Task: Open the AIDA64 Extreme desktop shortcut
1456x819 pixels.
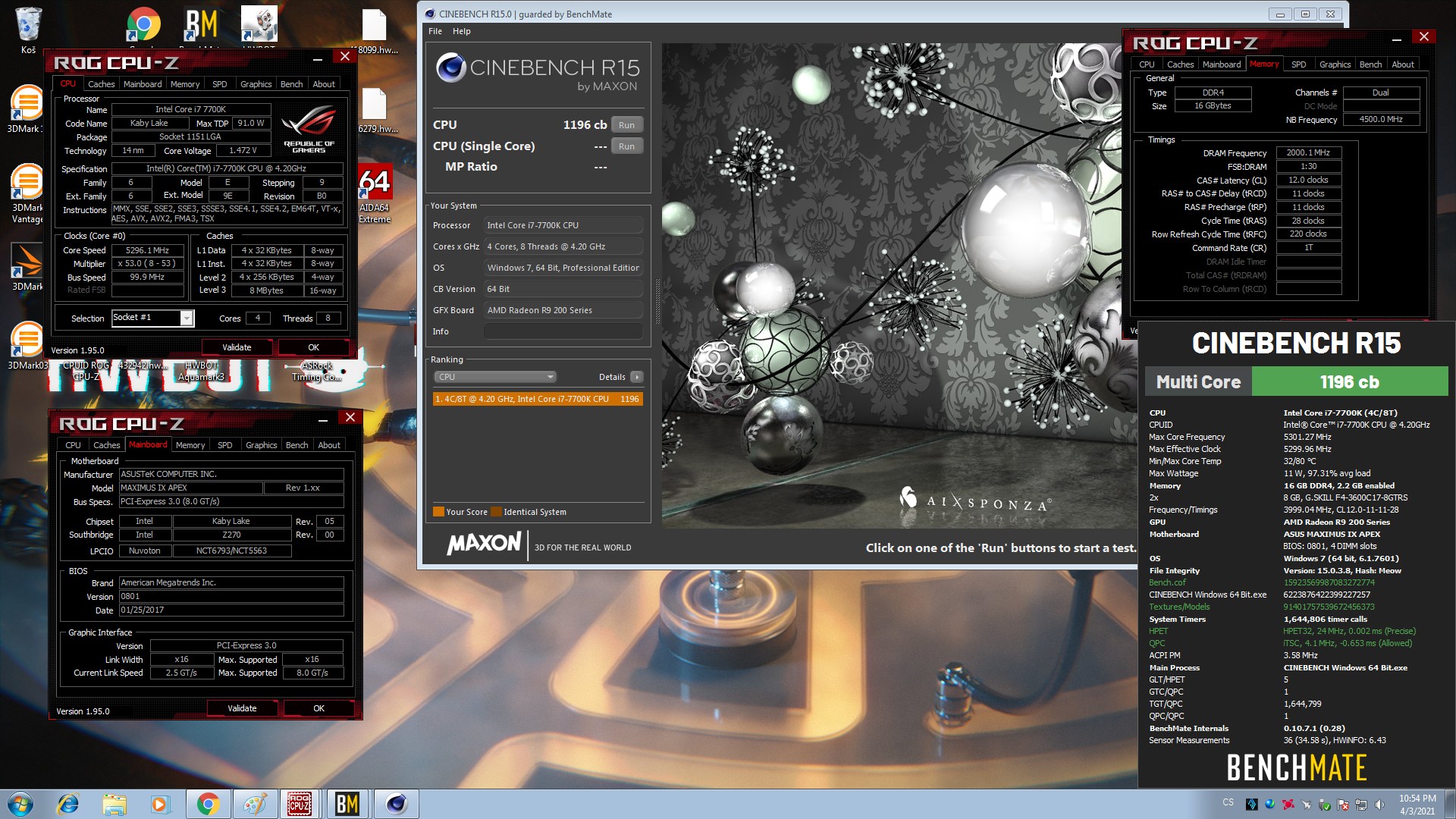Action: [375, 194]
